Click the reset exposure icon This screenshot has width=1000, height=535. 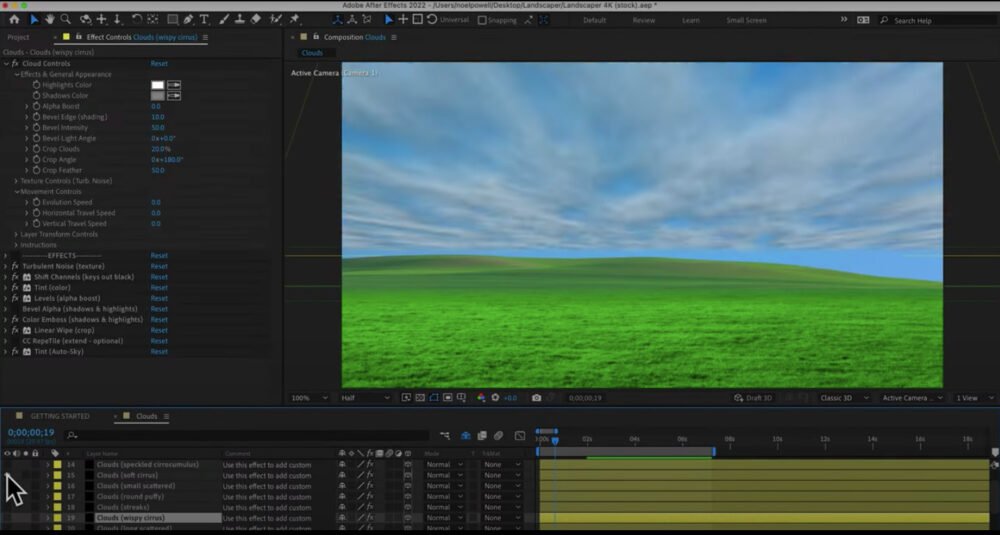coord(495,398)
